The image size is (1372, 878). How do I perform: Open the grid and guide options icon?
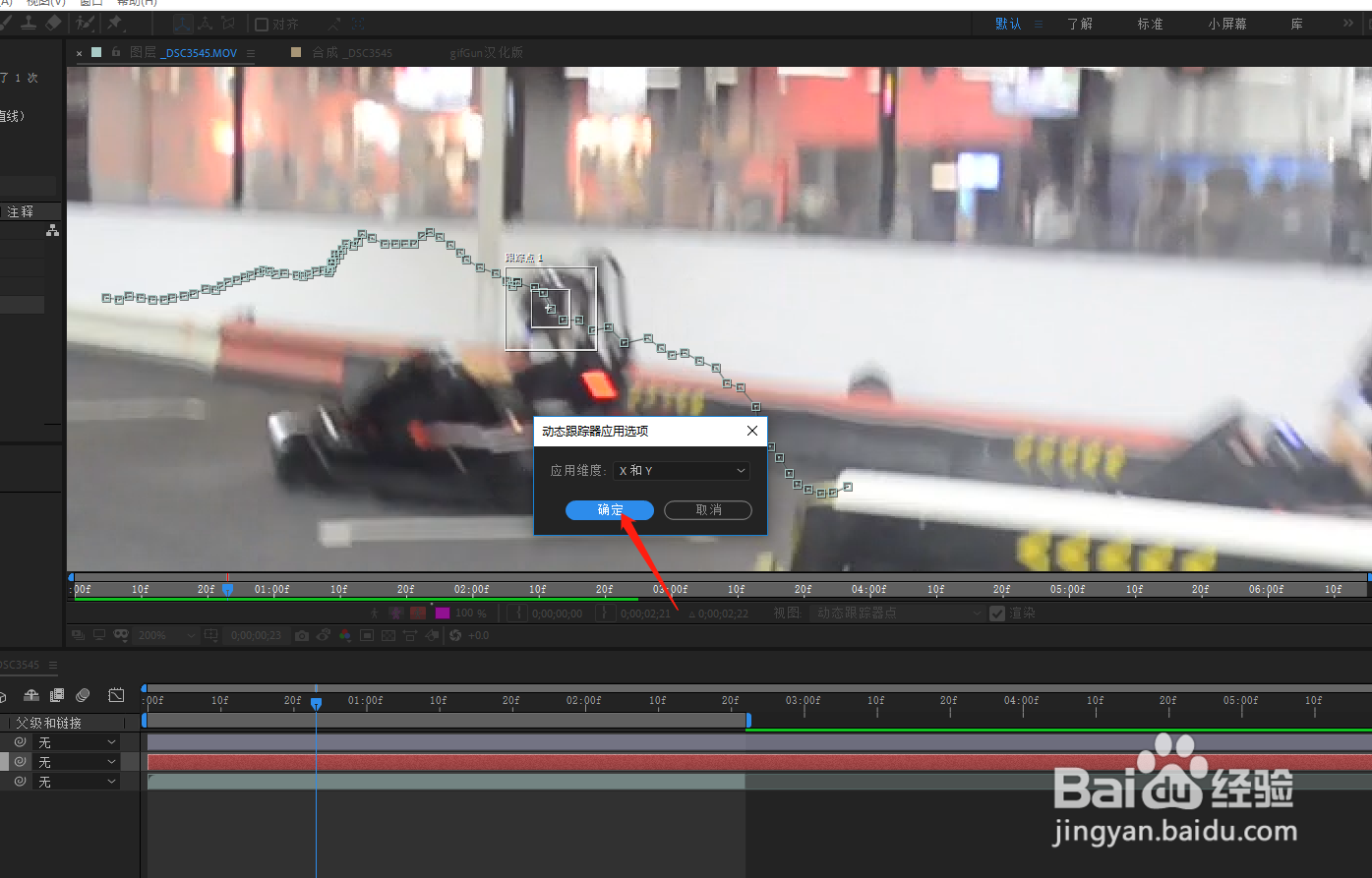click(211, 635)
